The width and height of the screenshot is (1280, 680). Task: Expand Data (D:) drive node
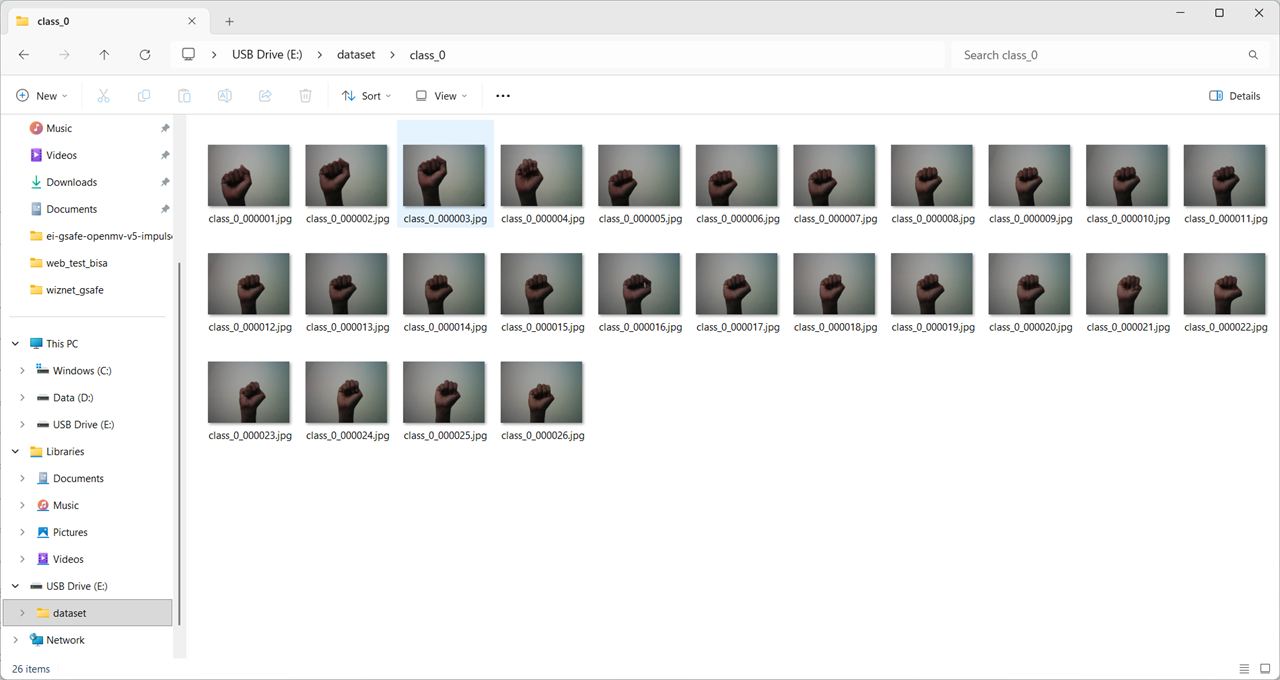pyautogui.click(x=22, y=398)
